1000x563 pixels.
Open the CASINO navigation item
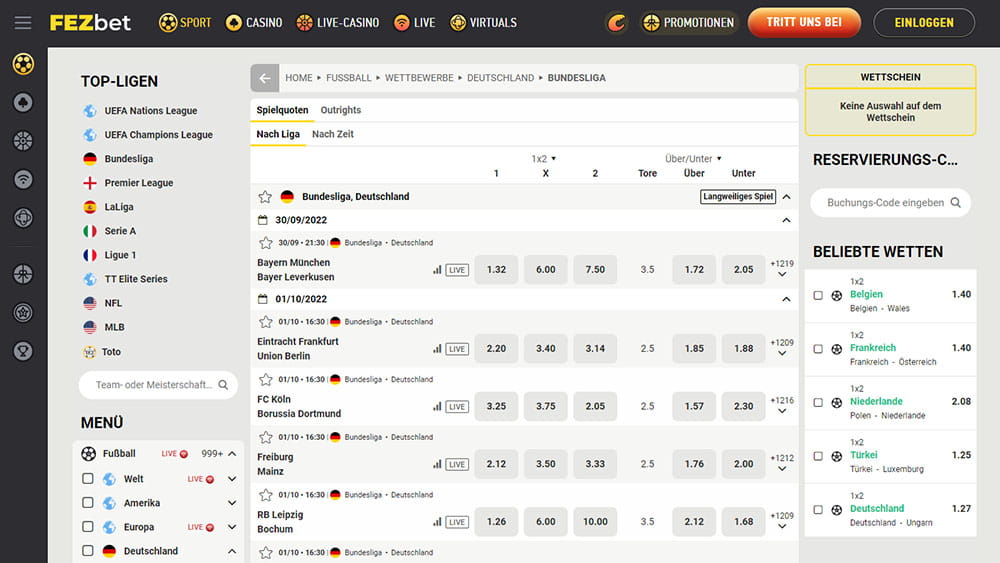(x=254, y=23)
